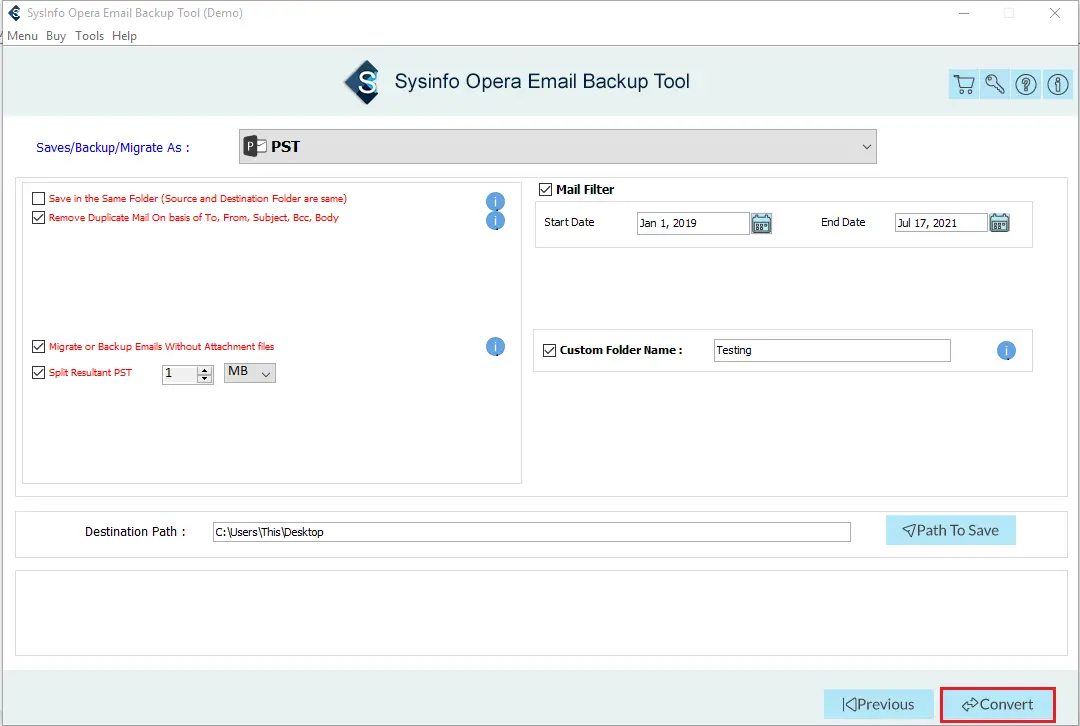
Task: Click the question mark help icon
Action: [x=1026, y=85]
